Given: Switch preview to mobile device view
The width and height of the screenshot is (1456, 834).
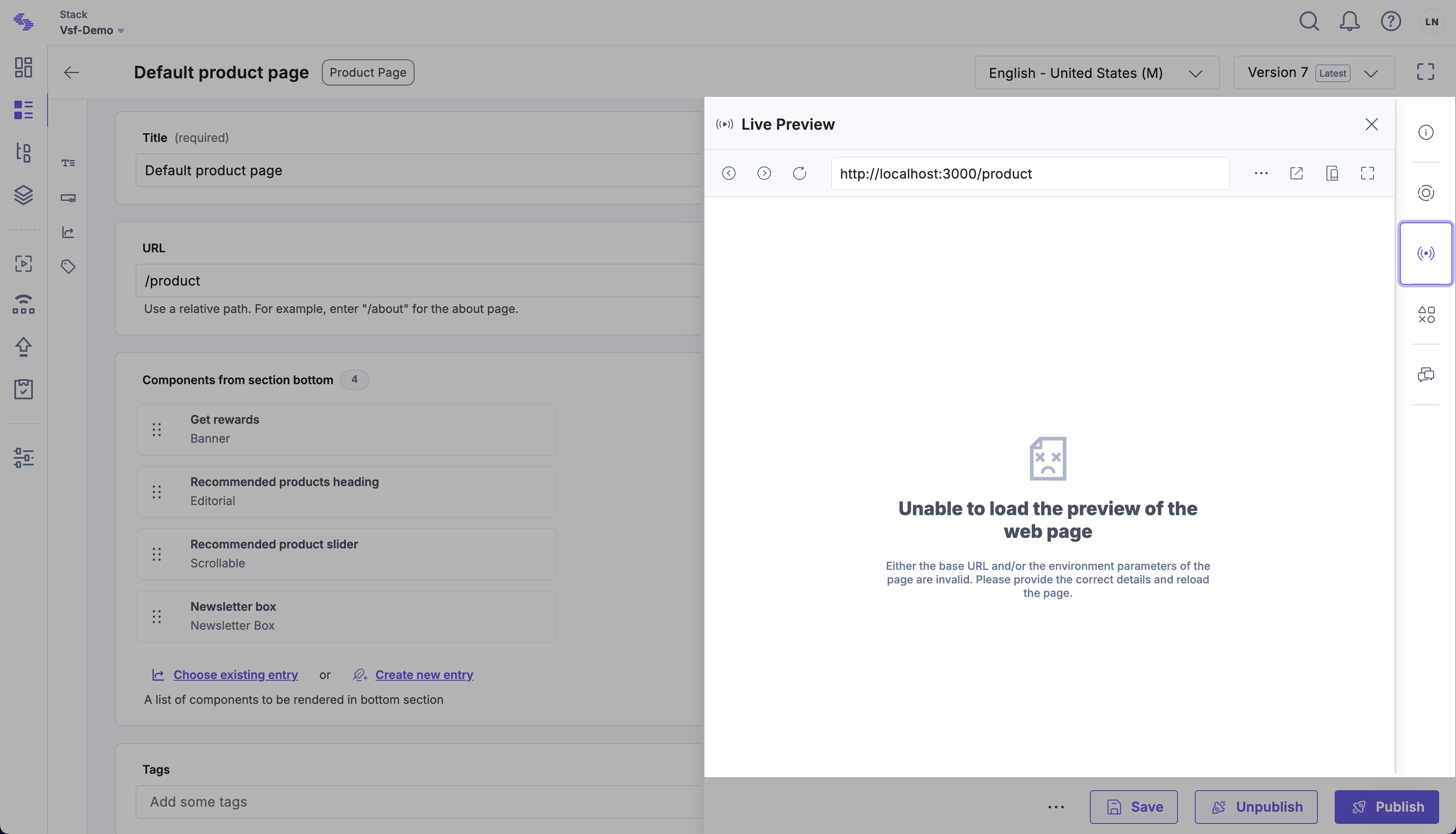Looking at the screenshot, I should (1332, 173).
